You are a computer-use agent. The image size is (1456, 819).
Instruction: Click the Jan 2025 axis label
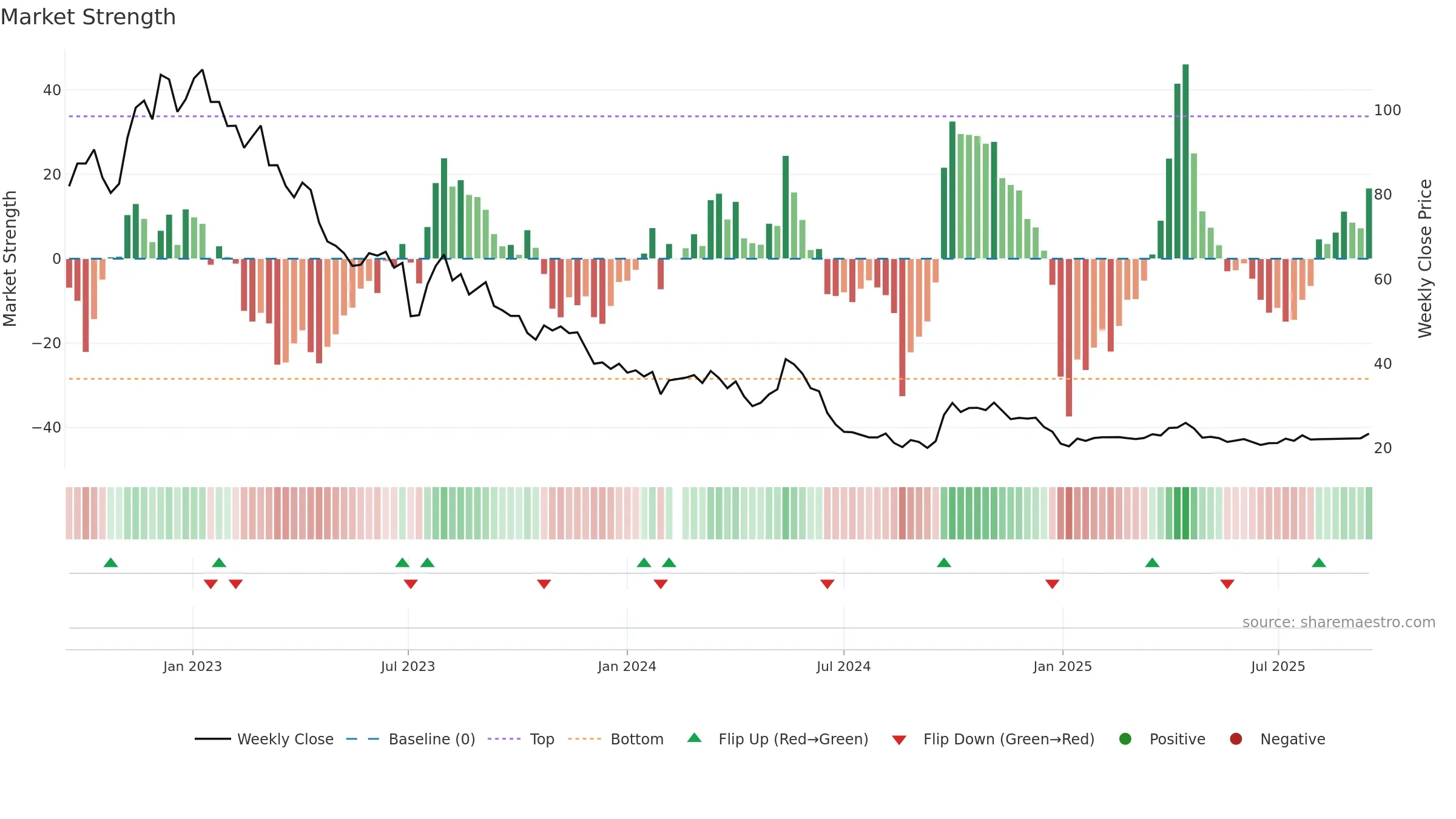pos(1062,666)
